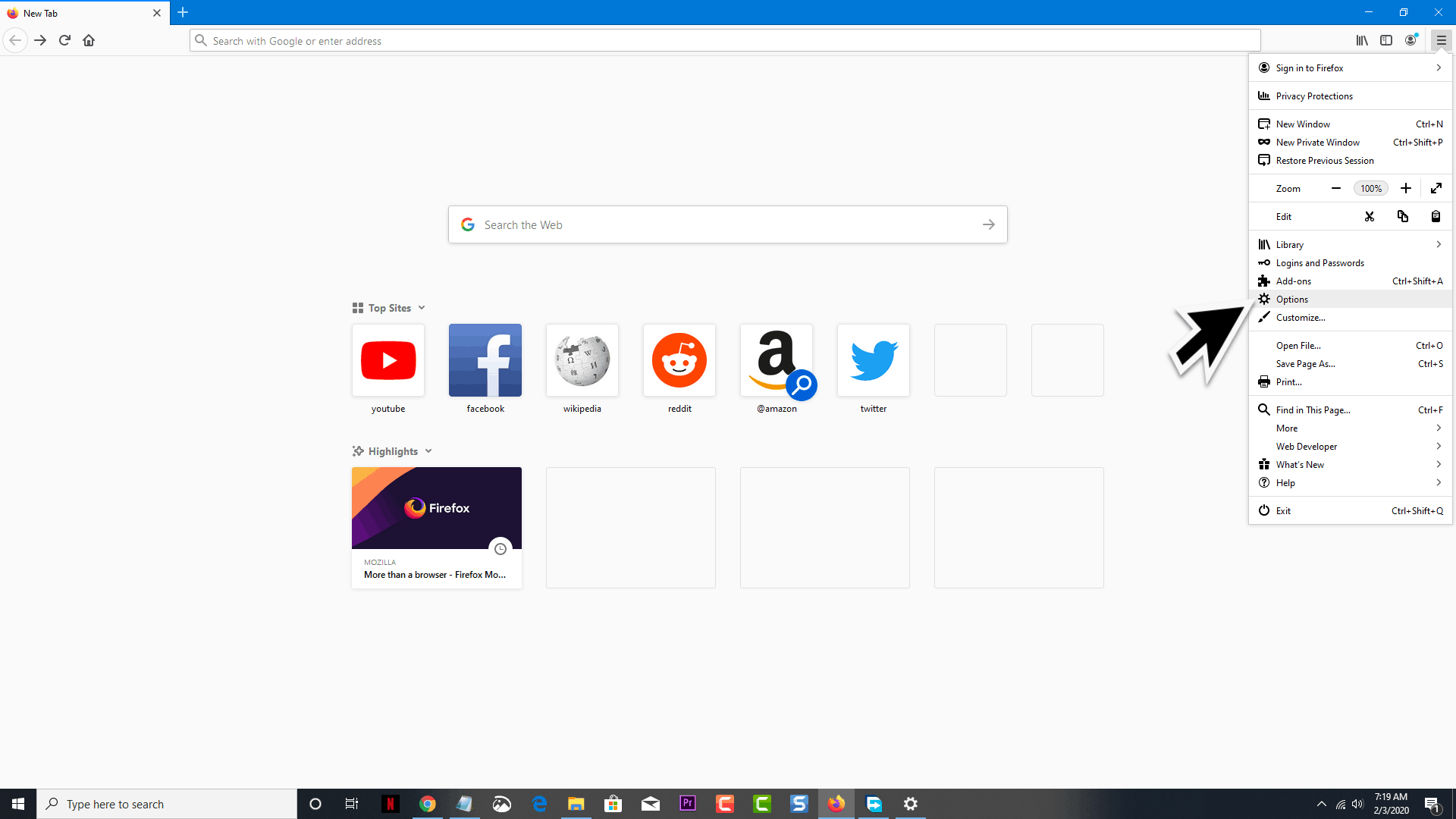Screen dimensions: 1456x819
Task: Click the volume icon in system tray
Action: click(x=1357, y=804)
